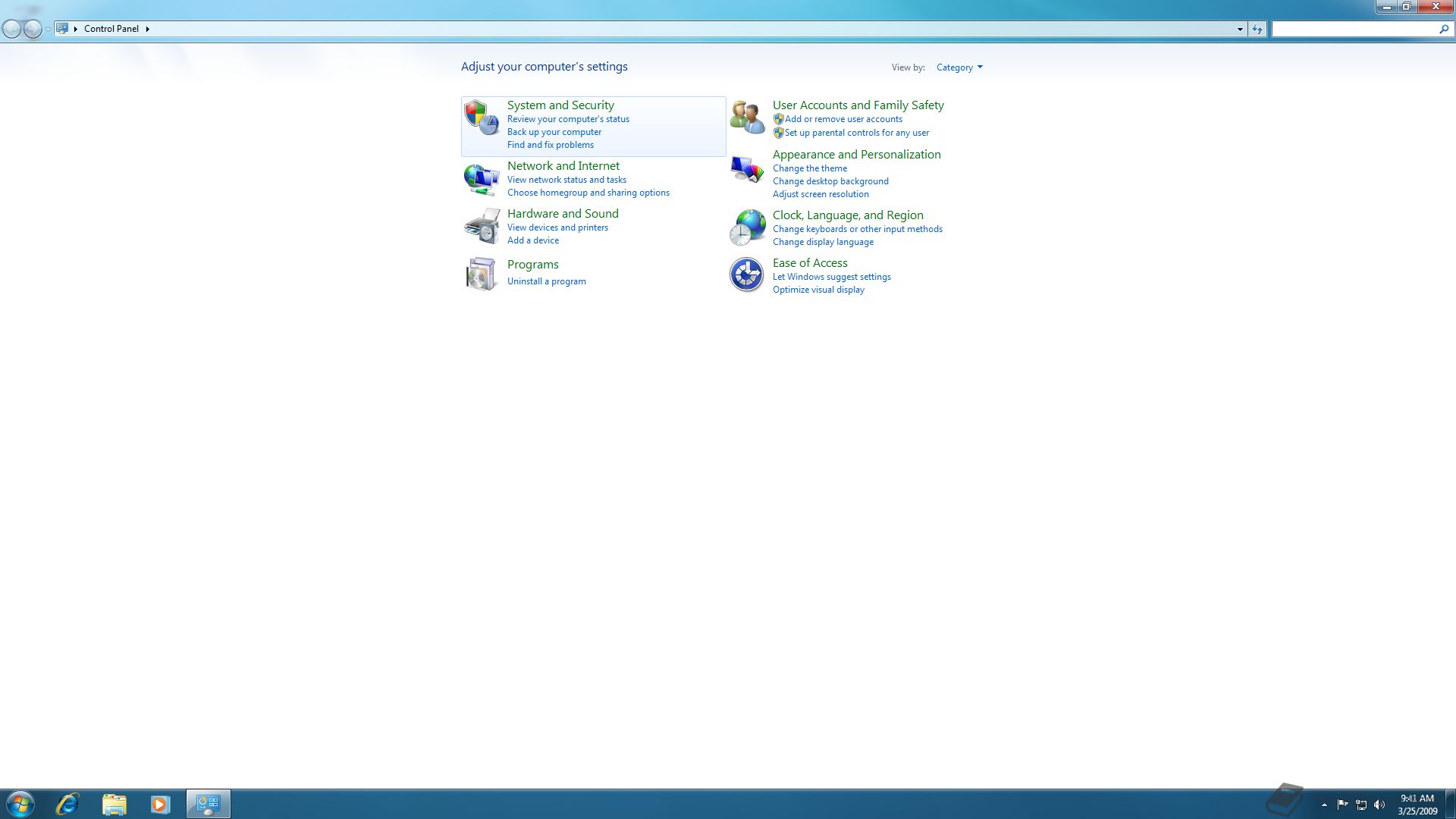Viewport: 1456px width, 819px height.
Task: Click the Action Center flag tray icon
Action: (1342, 805)
